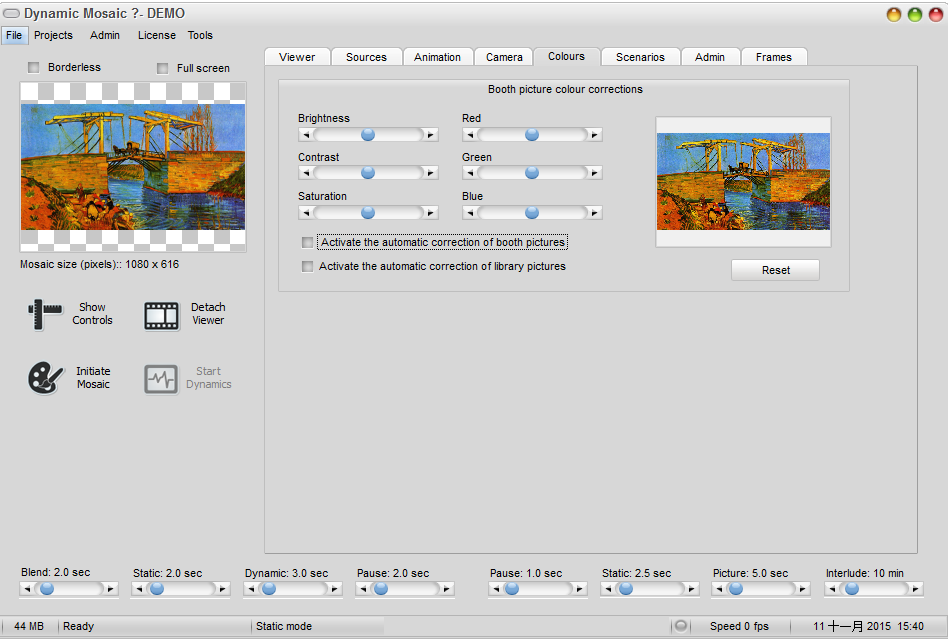Decrease Red with the left arrow
Image resolution: width=948 pixels, height=639 pixels.
click(x=470, y=135)
